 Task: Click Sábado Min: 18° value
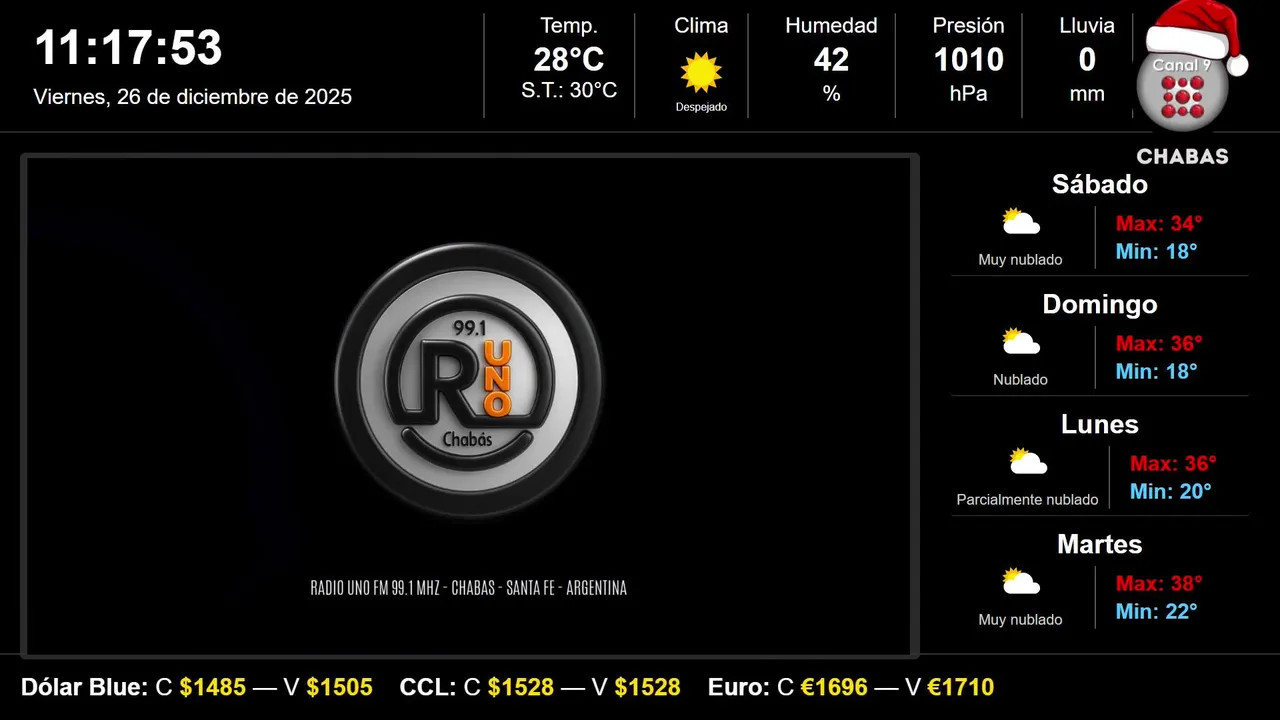(1157, 251)
